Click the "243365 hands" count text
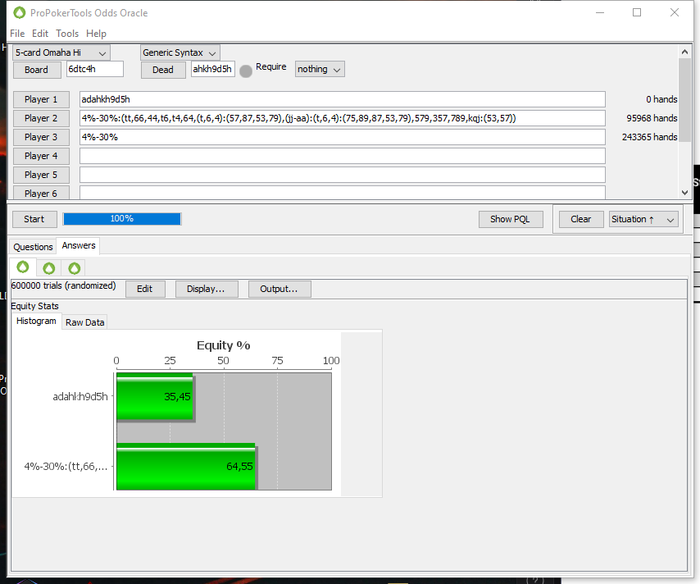The width and height of the screenshot is (700, 584). [650, 137]
